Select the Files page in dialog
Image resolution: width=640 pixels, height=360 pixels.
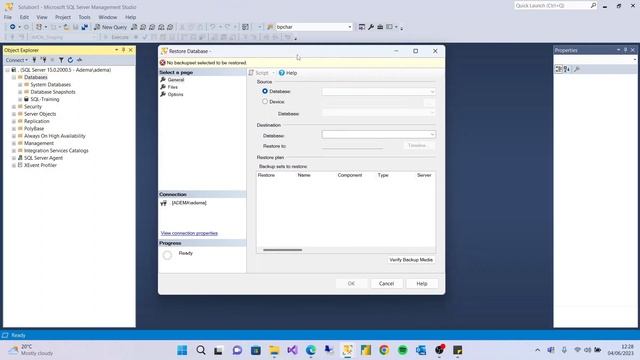tap(173, 87)
